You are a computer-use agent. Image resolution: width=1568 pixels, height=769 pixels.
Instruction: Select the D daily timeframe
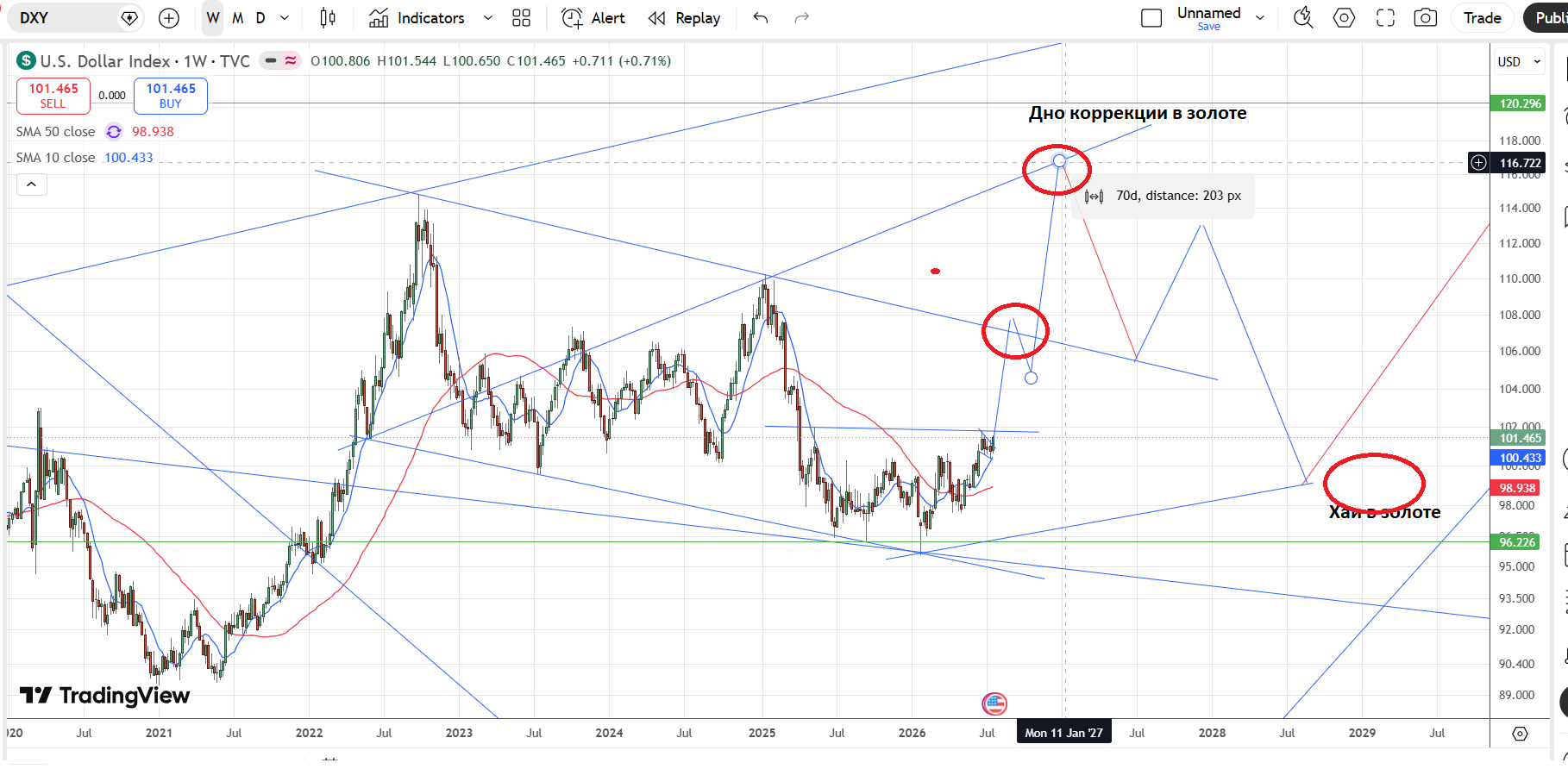point(260,18)
